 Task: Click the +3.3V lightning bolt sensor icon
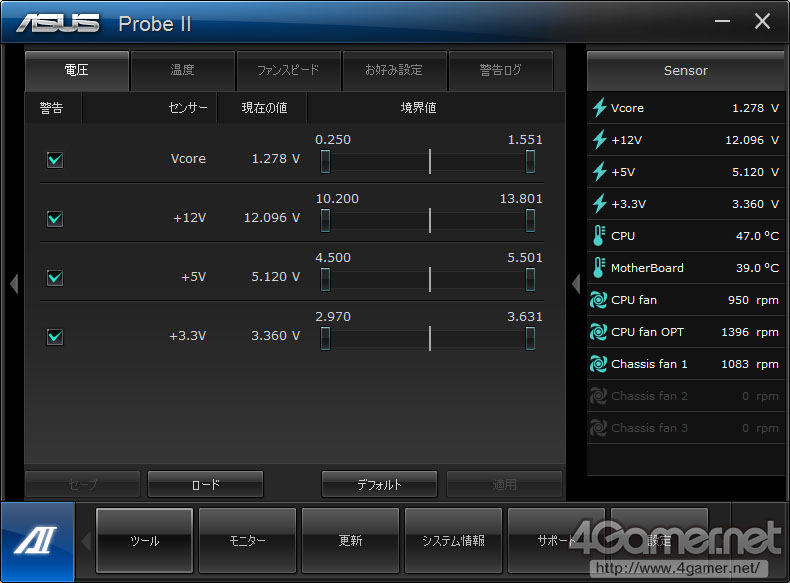click(x=599, y=204)
